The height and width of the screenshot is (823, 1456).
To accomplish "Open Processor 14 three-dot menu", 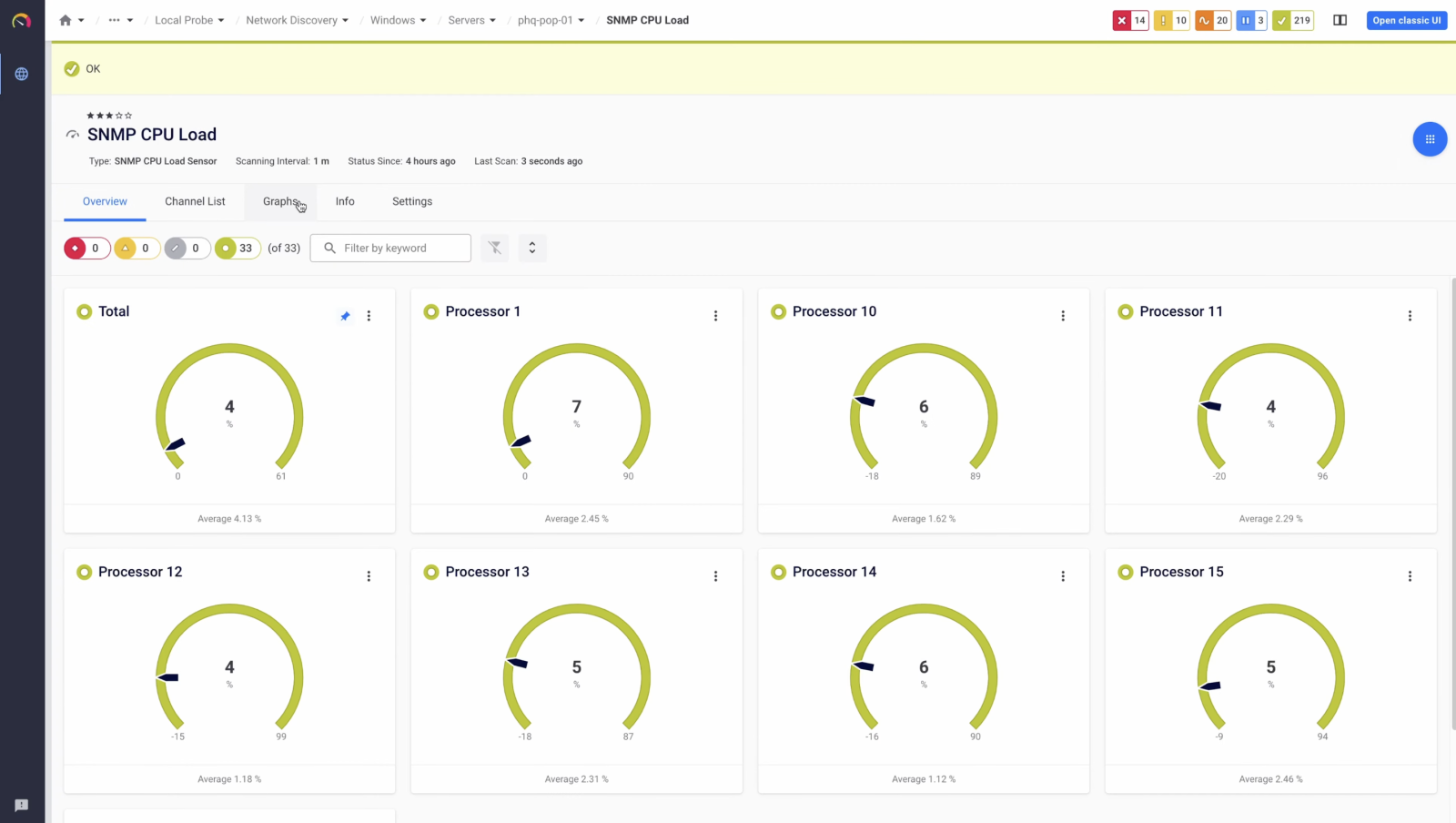I will [1063, 576].
